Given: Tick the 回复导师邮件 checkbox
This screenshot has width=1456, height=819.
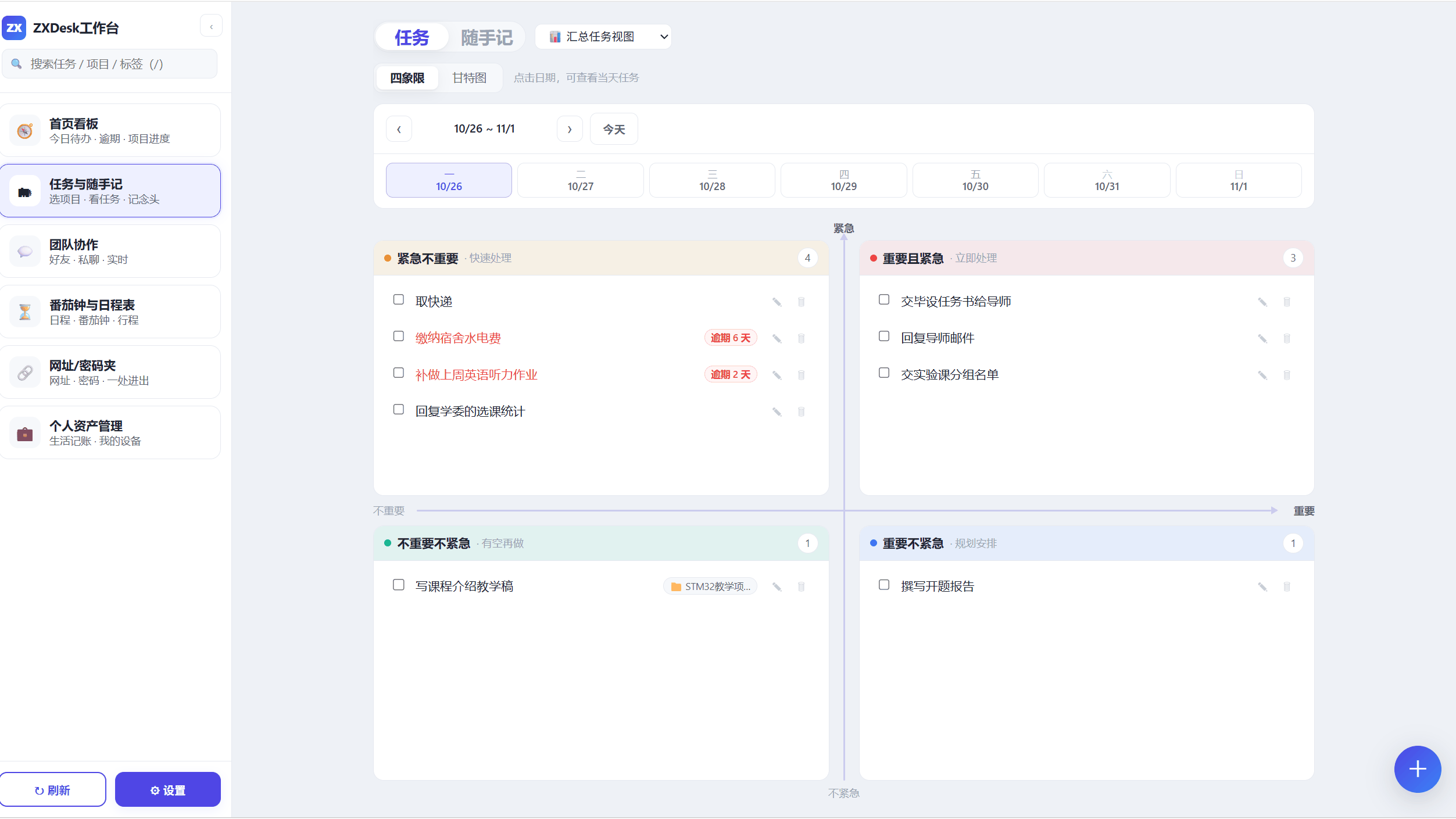Looking at the screenshot, I should point(884,336).
